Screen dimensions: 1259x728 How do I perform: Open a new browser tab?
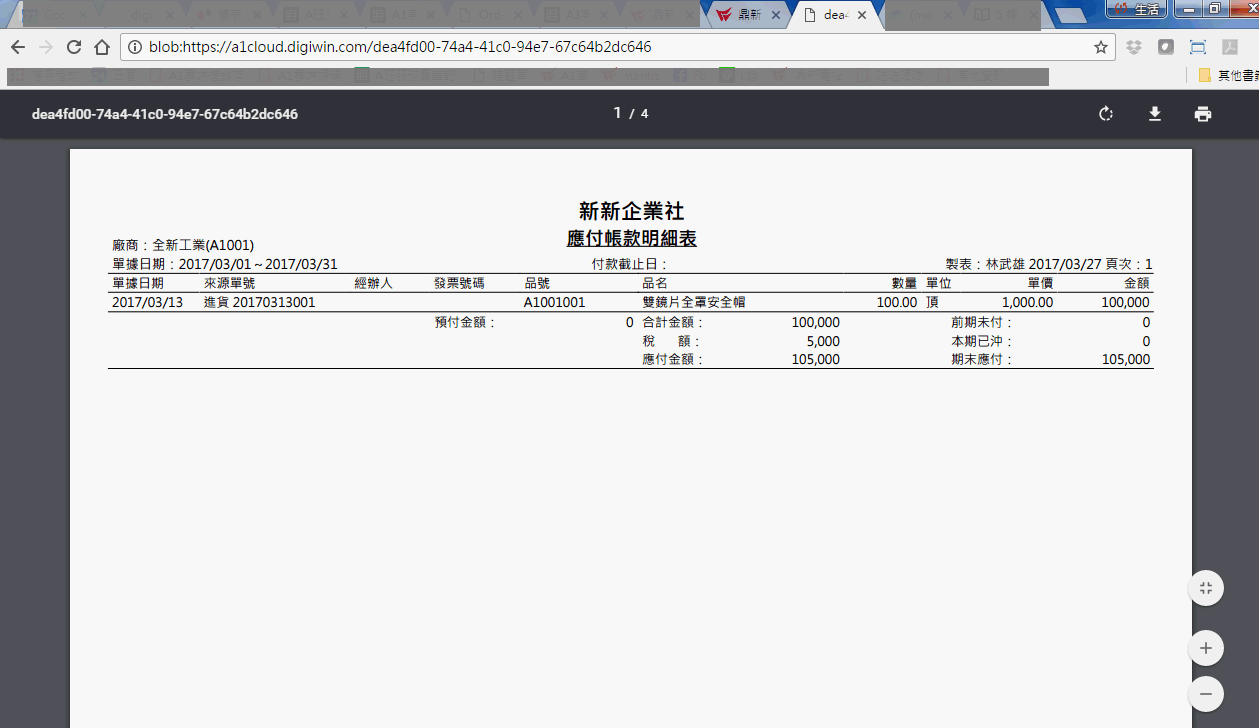click(x=1071, y=15)
